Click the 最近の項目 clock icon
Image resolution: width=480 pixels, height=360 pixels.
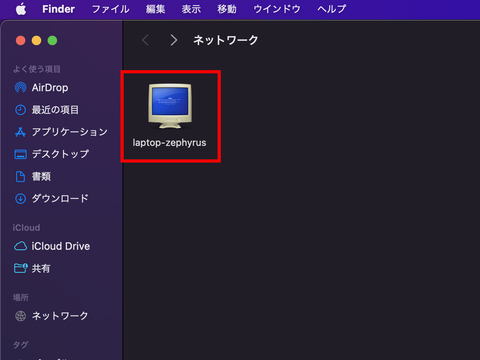(x=21, y=110)
